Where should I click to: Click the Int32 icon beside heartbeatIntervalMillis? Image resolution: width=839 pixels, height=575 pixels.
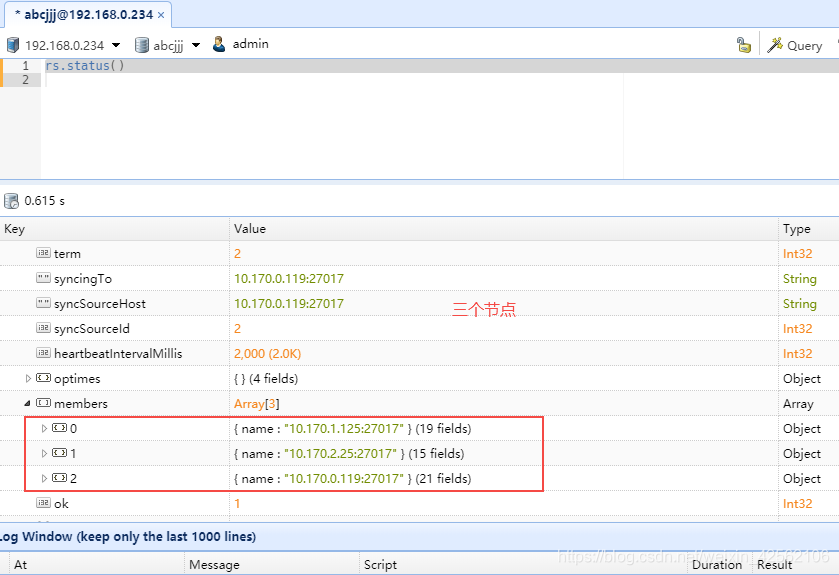click(43, 353)
